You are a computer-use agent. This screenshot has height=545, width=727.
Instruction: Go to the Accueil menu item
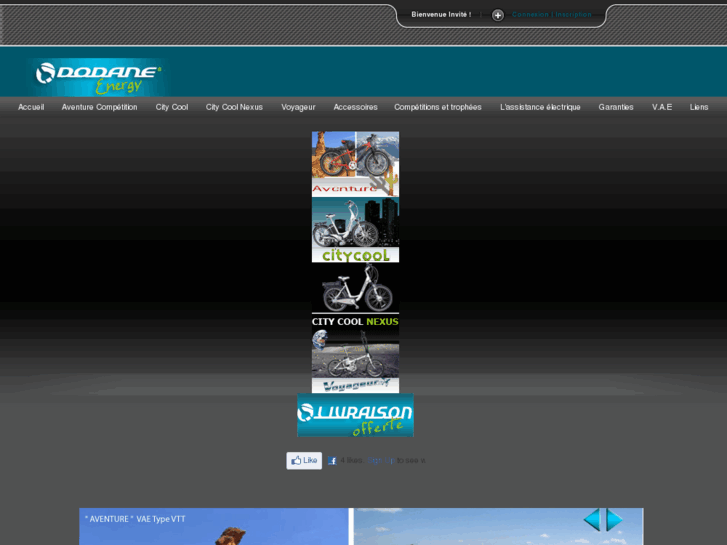click(31, 107)
